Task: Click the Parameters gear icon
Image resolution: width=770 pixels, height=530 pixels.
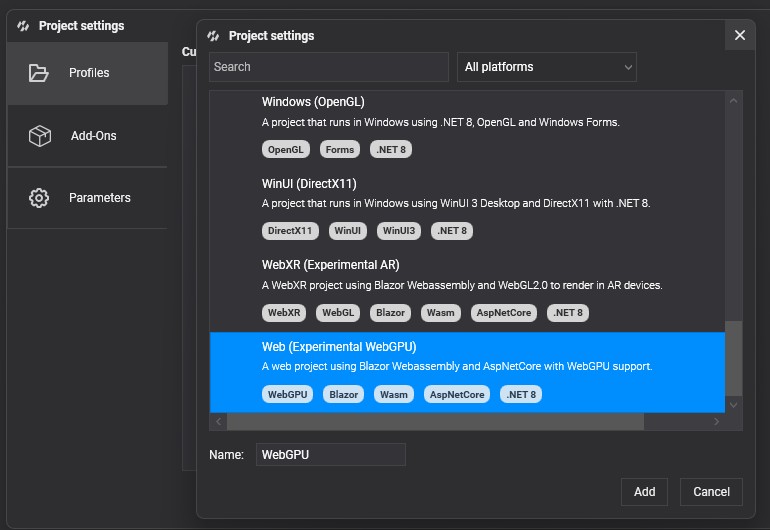Action: [x=39, y=198]
